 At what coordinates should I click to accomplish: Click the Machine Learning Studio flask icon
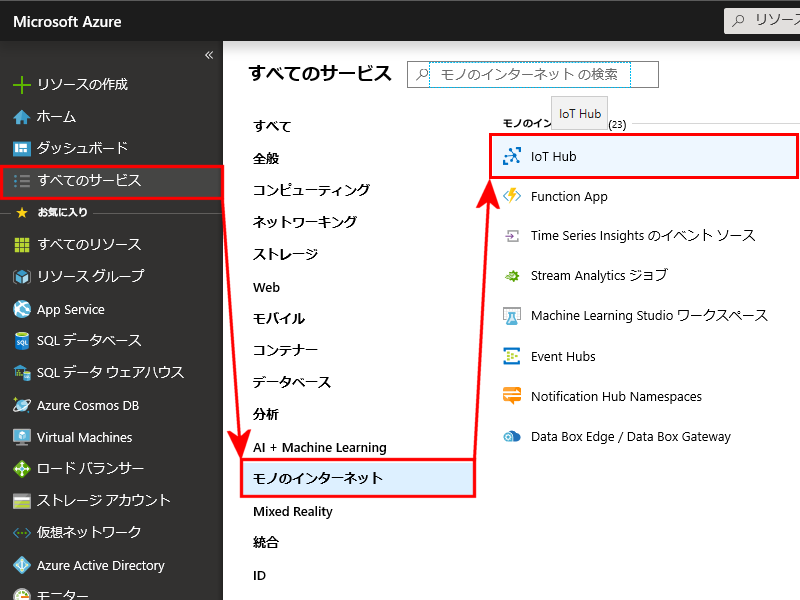[x=512, y=316]
